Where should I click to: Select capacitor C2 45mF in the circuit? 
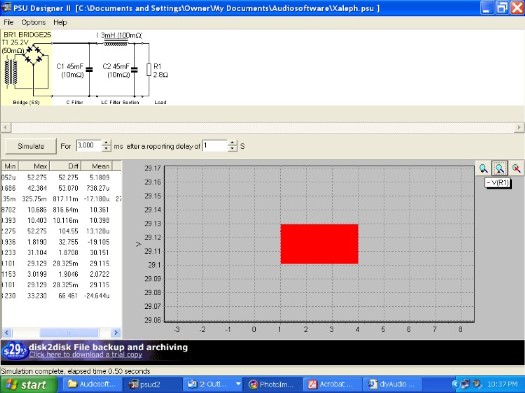(134, 70)
